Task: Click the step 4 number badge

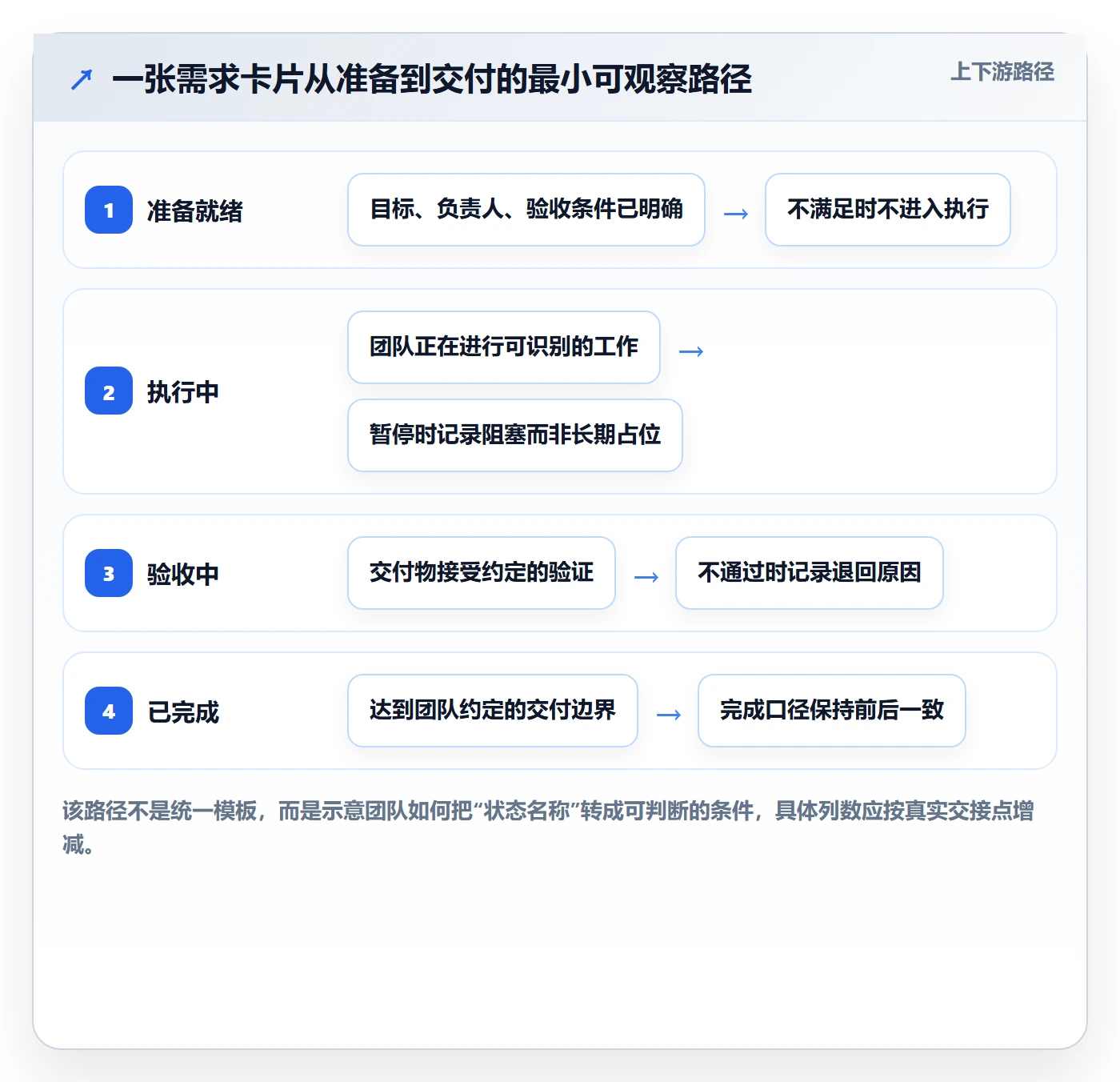Action: click(109, 711)
